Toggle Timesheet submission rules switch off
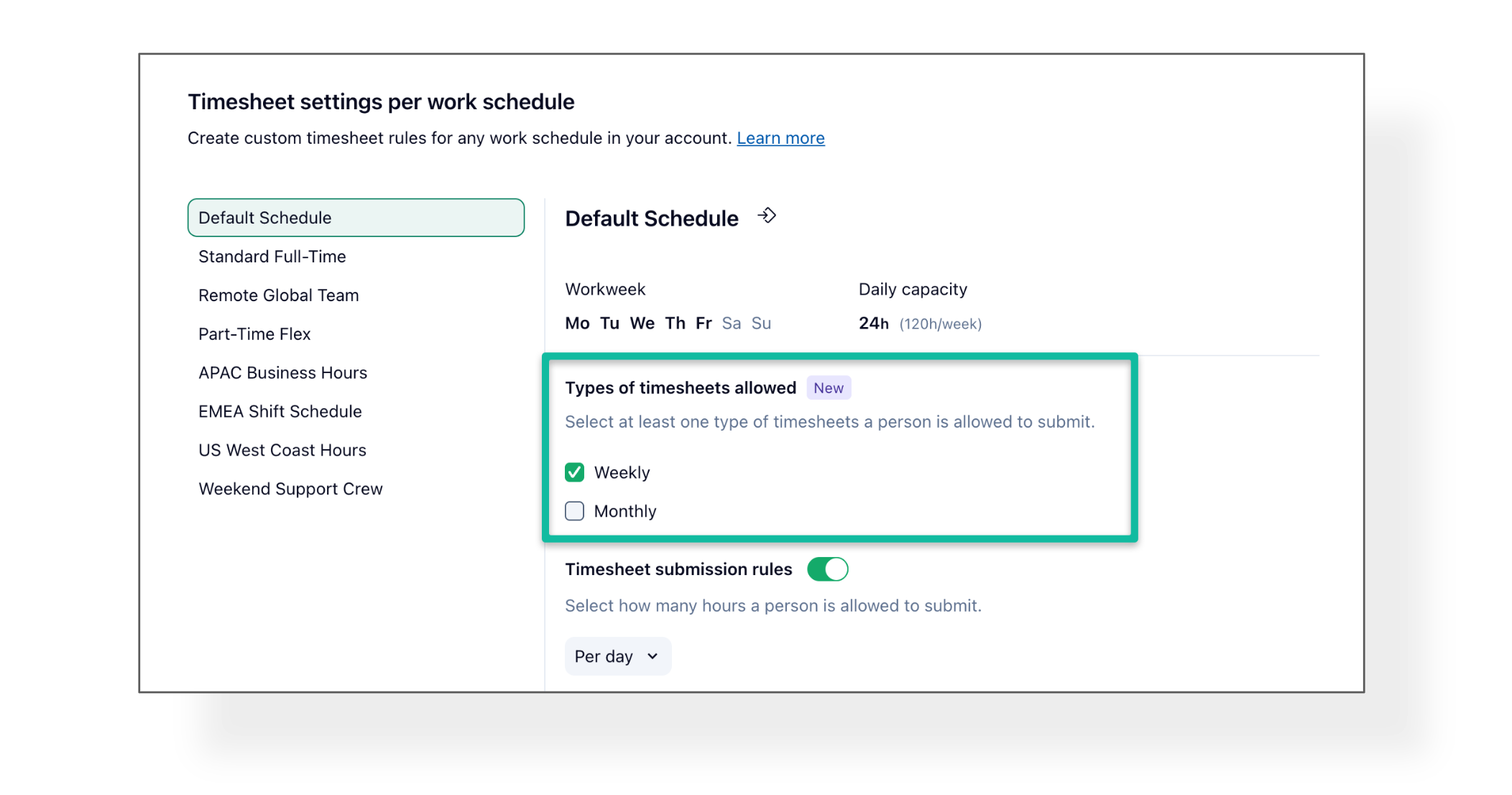 (x=827, y=569)
